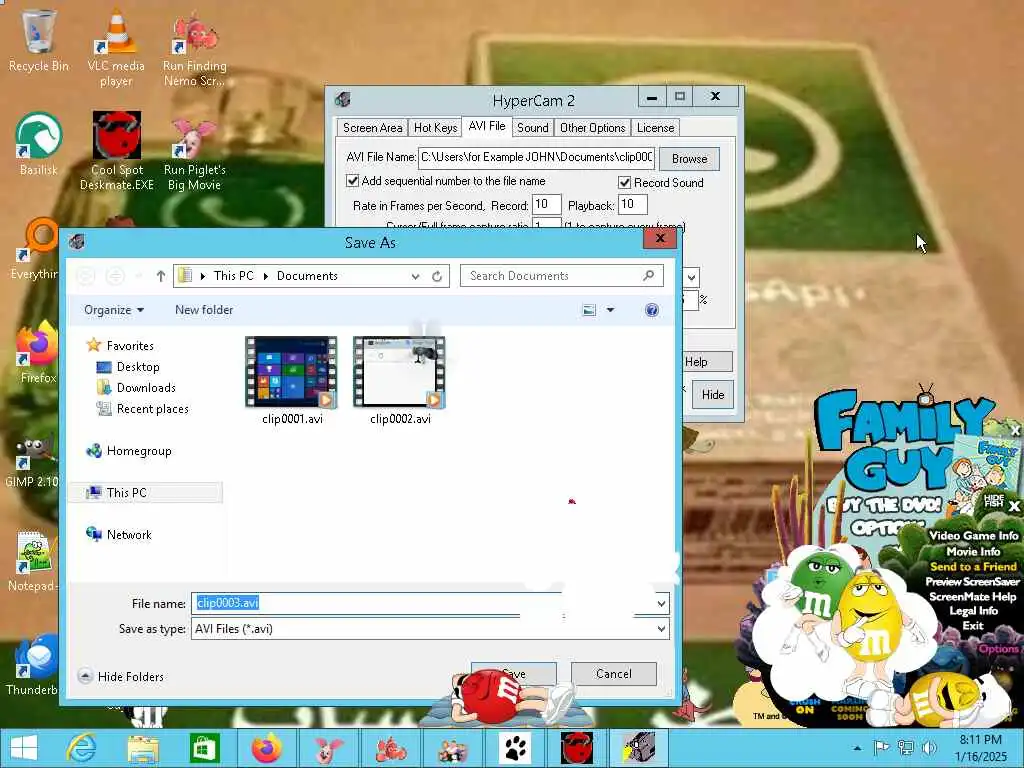
Task: Select the AVI File tab
Action: 487,126
